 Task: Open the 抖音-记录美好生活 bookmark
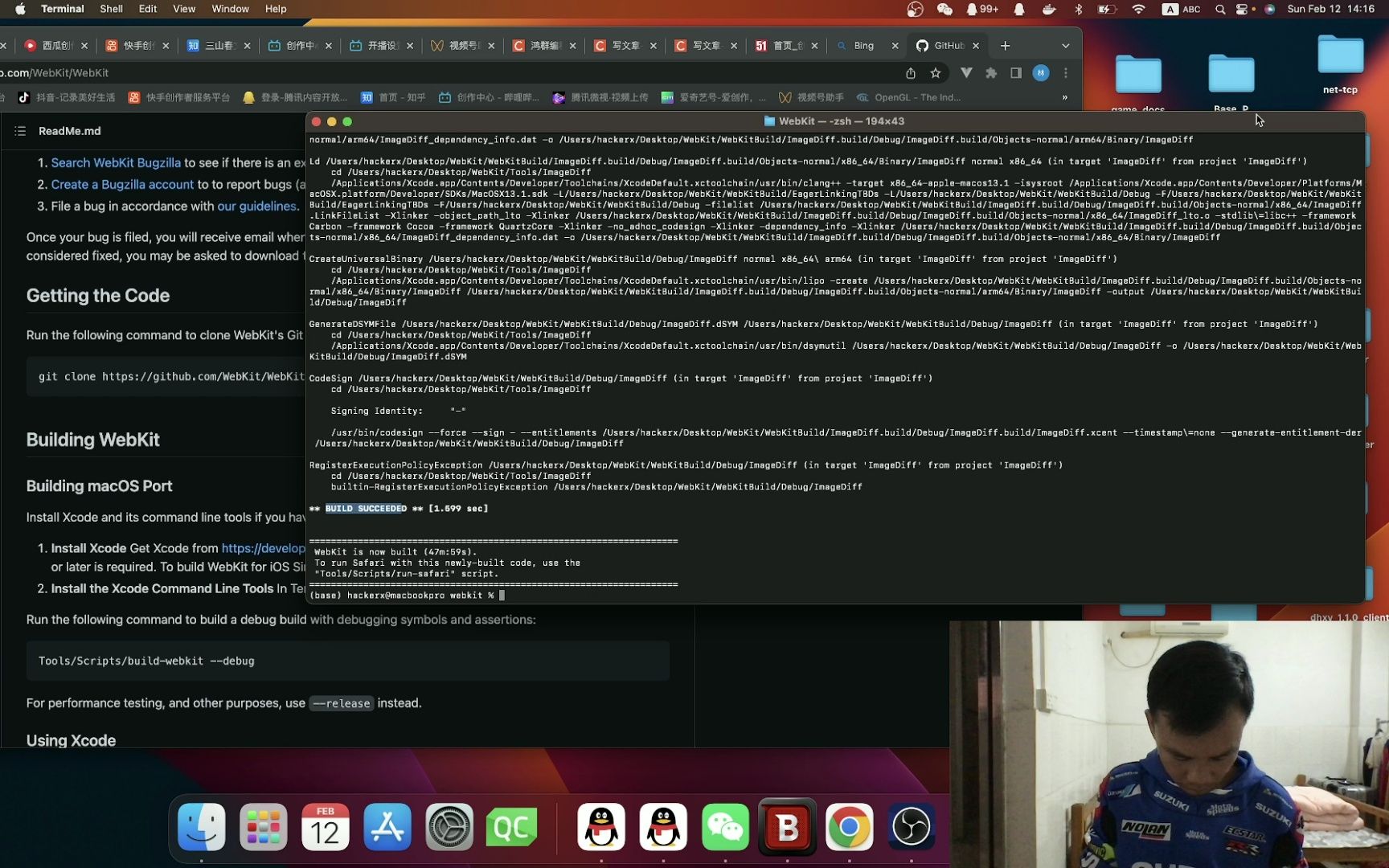click(67, 97)
